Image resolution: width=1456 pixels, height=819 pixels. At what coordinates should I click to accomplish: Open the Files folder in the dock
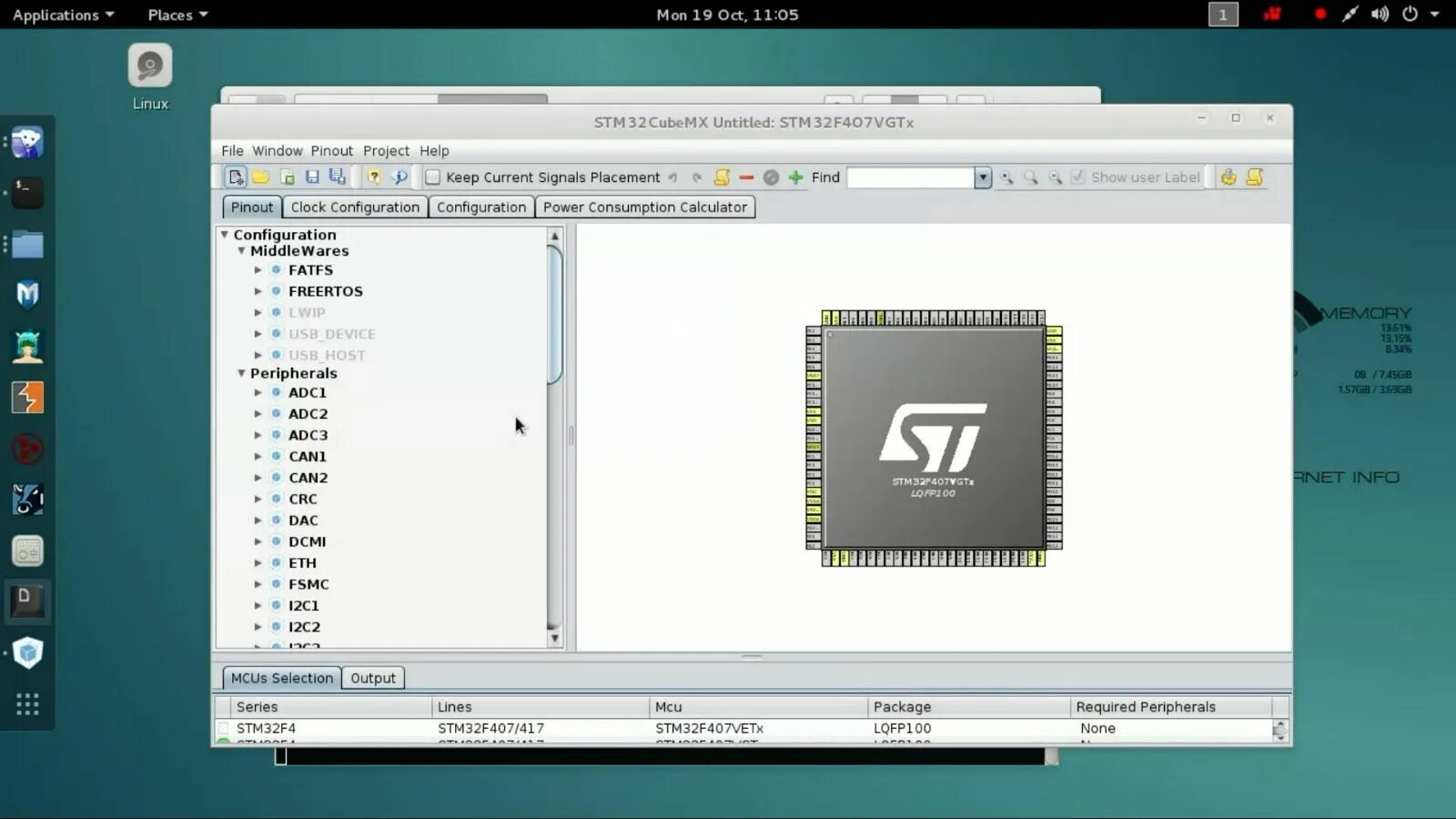tap(27, 244)
